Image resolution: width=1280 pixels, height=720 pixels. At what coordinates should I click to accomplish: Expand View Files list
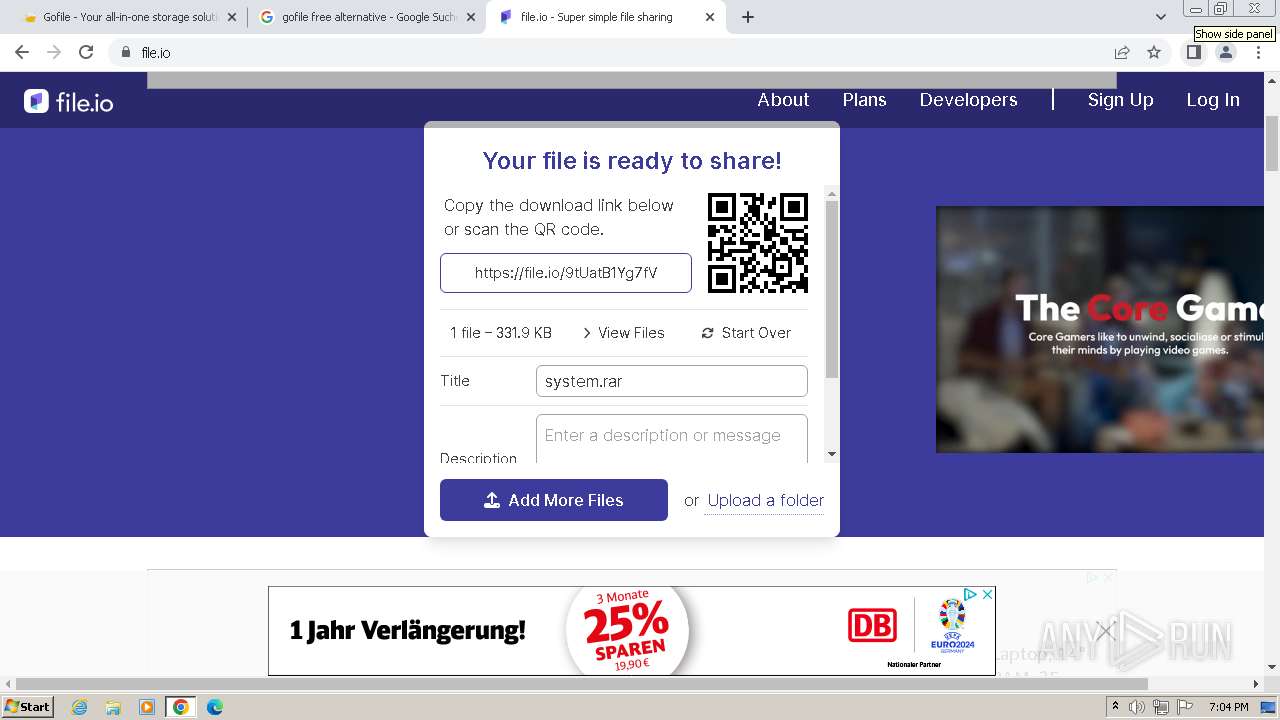coord(623,333)
